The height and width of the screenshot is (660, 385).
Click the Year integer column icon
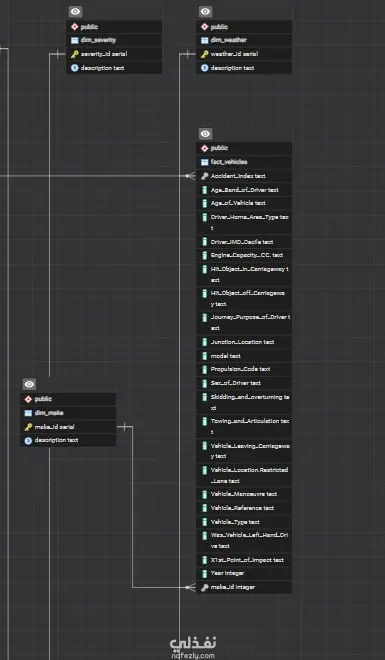tap(204, 573)
